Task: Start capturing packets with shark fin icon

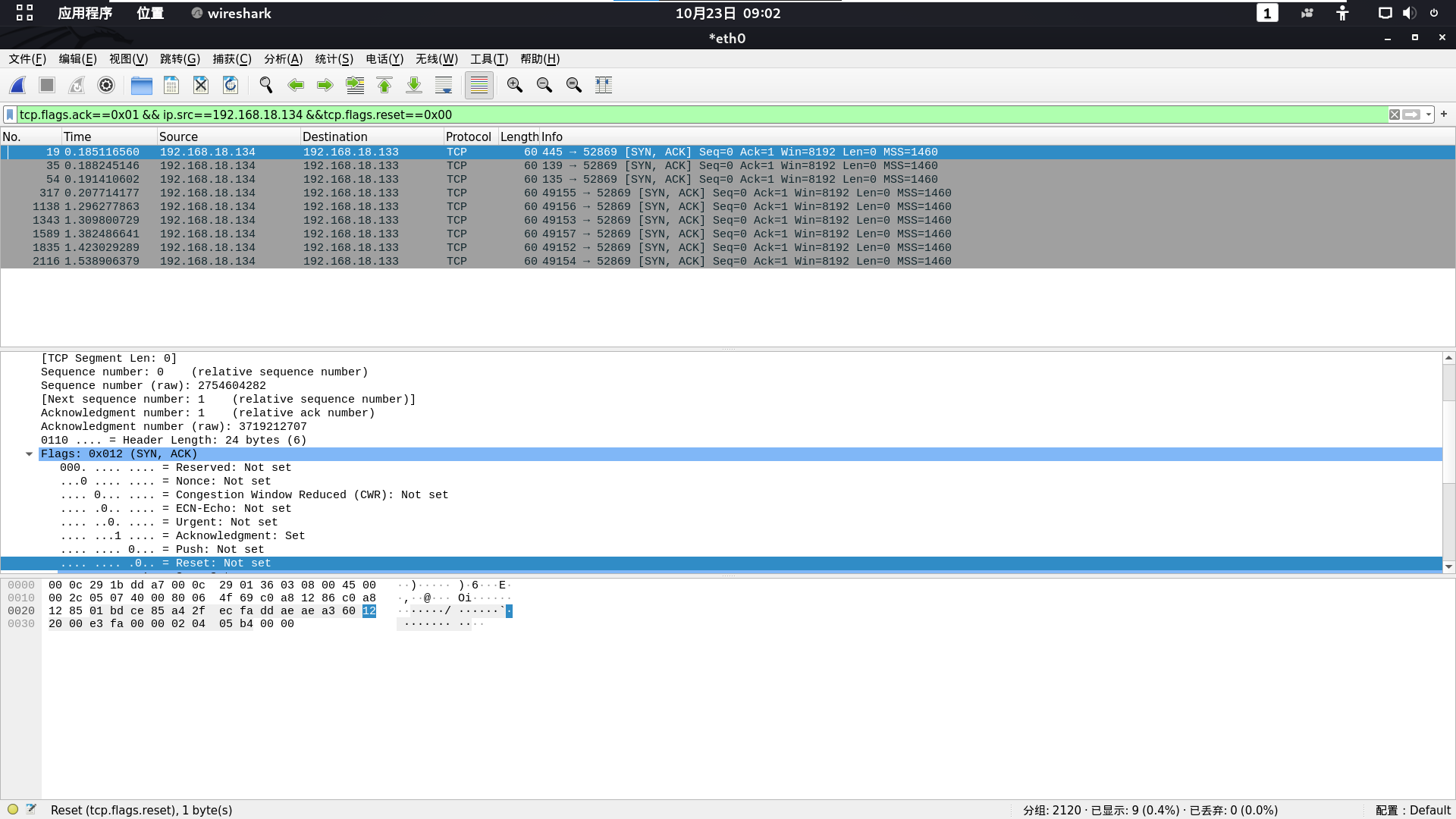Action: 17,85
